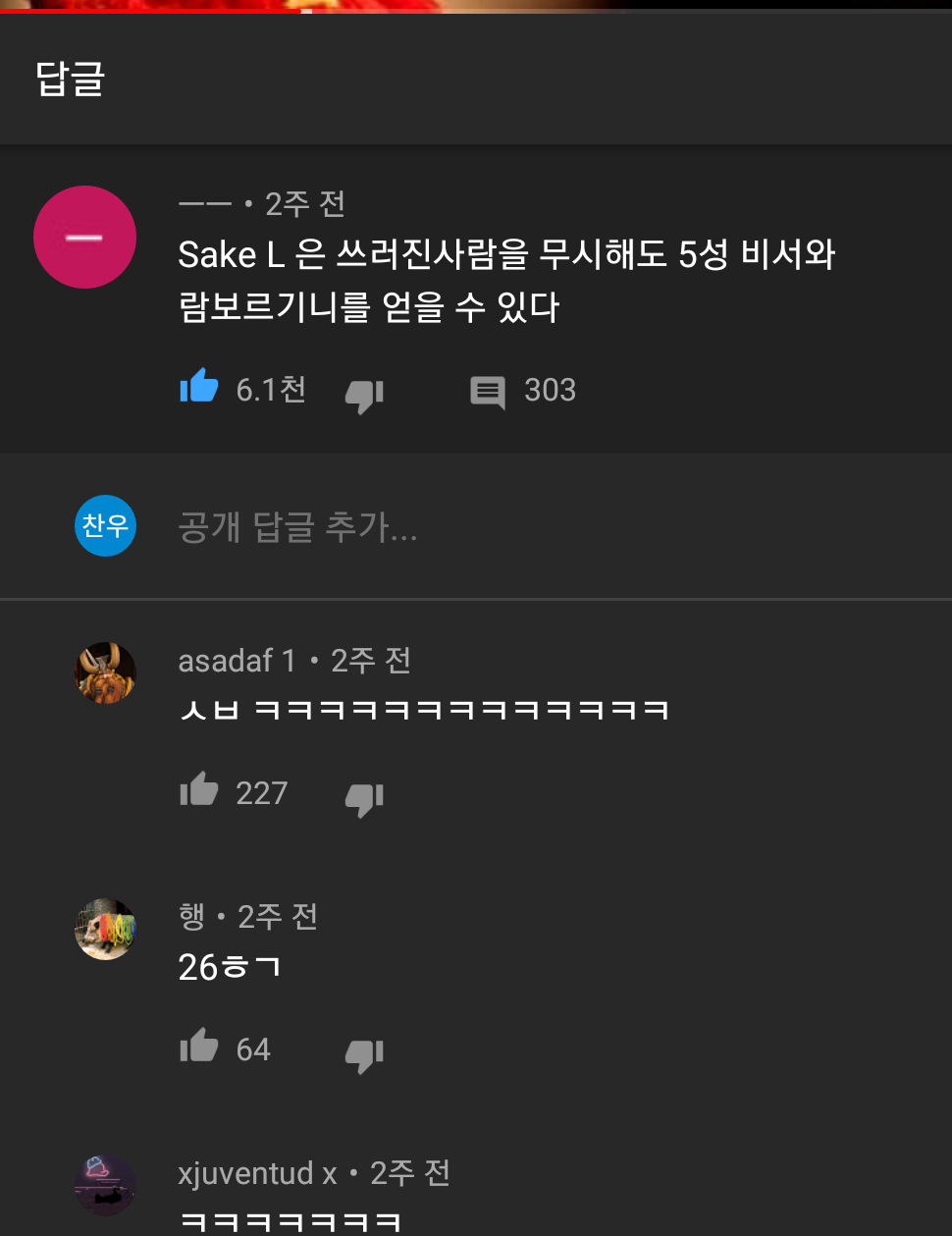Like asadaf 1's reply
952x1236 pixels.
(199, 790)
